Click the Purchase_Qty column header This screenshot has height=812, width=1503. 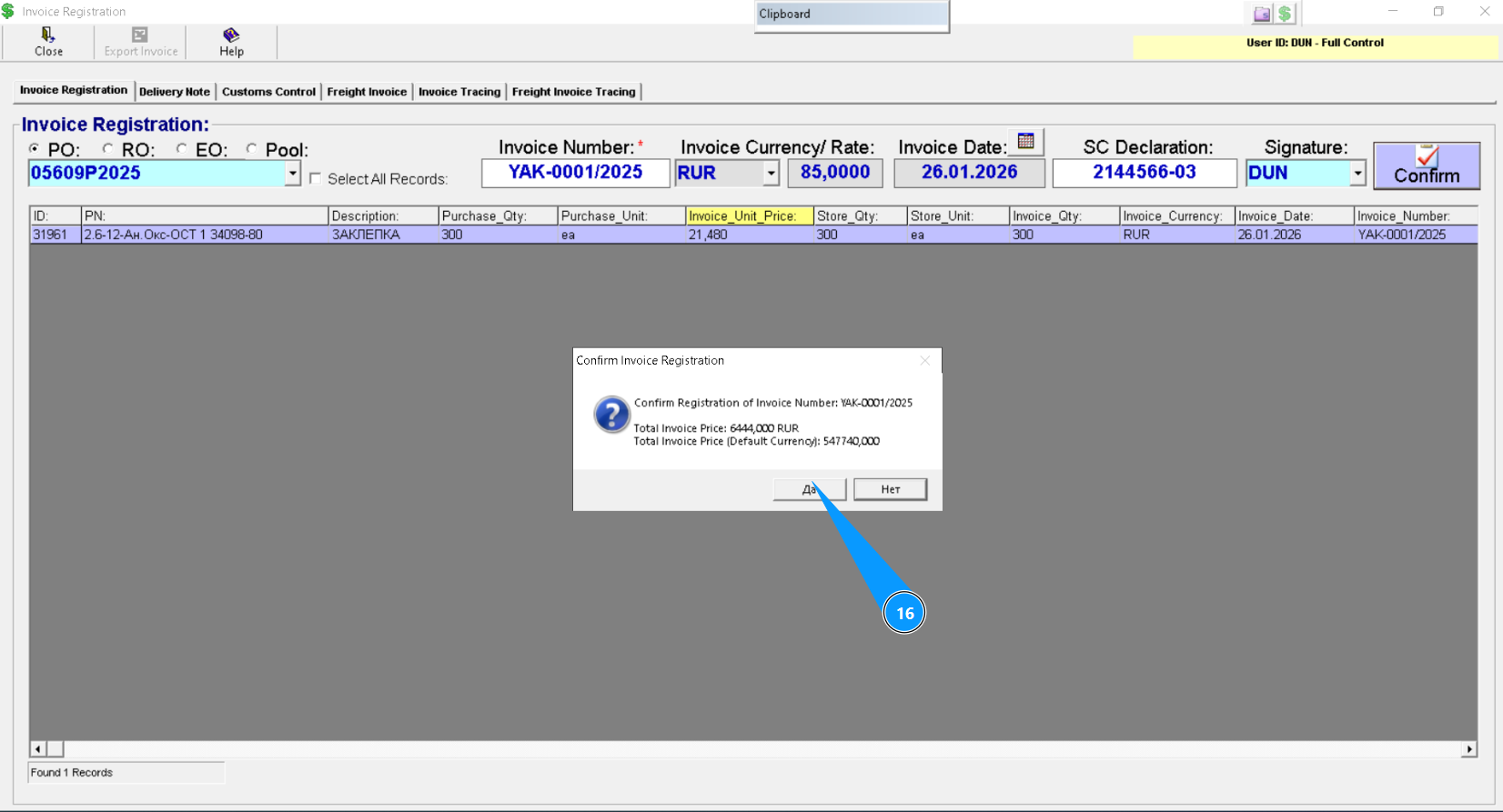(499, 216)
